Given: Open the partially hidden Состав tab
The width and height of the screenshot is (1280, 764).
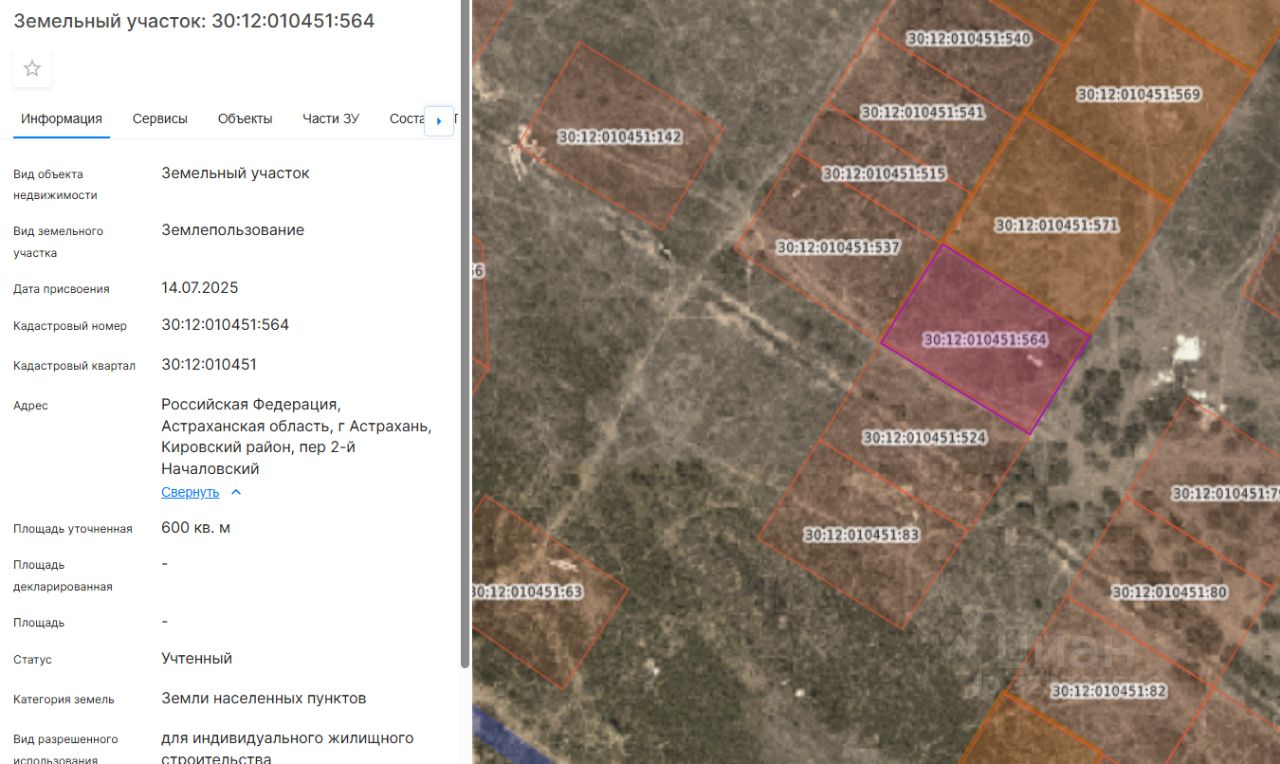Looking at the screenshot, I should (407, 118).
